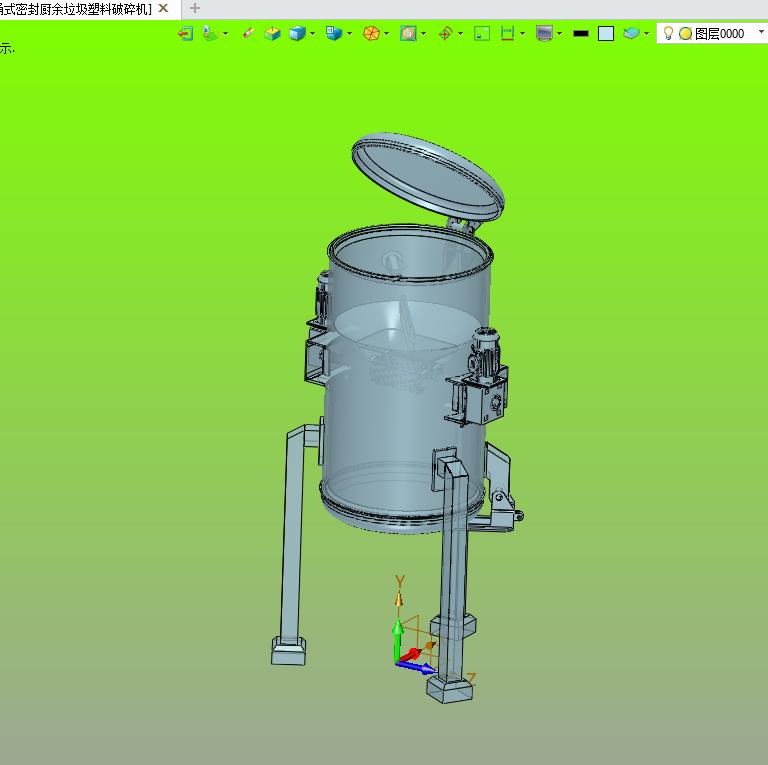Image resolution: width=768 pixels, height=765 pixels.
Task: Open dropdown arrow next to crosshair icon
Action: 460,33
